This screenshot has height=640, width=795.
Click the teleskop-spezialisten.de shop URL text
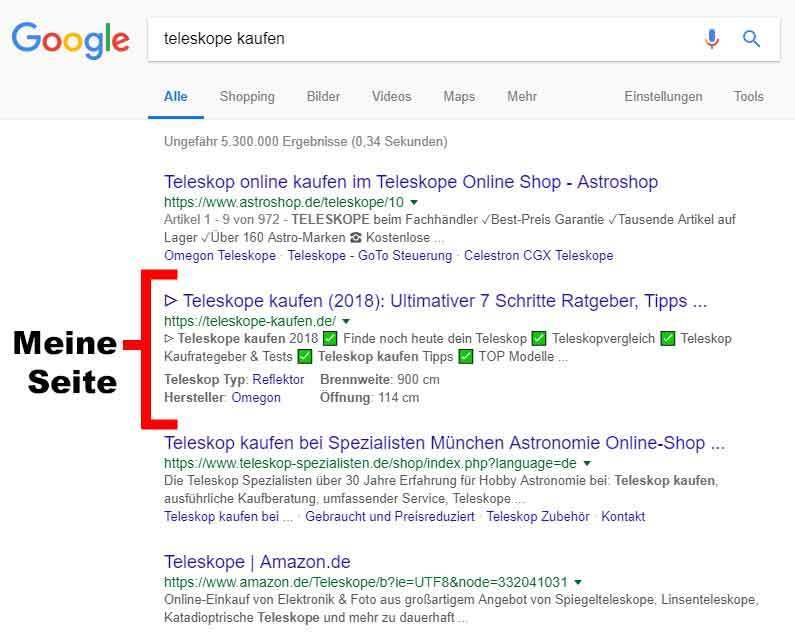(370, 464)
